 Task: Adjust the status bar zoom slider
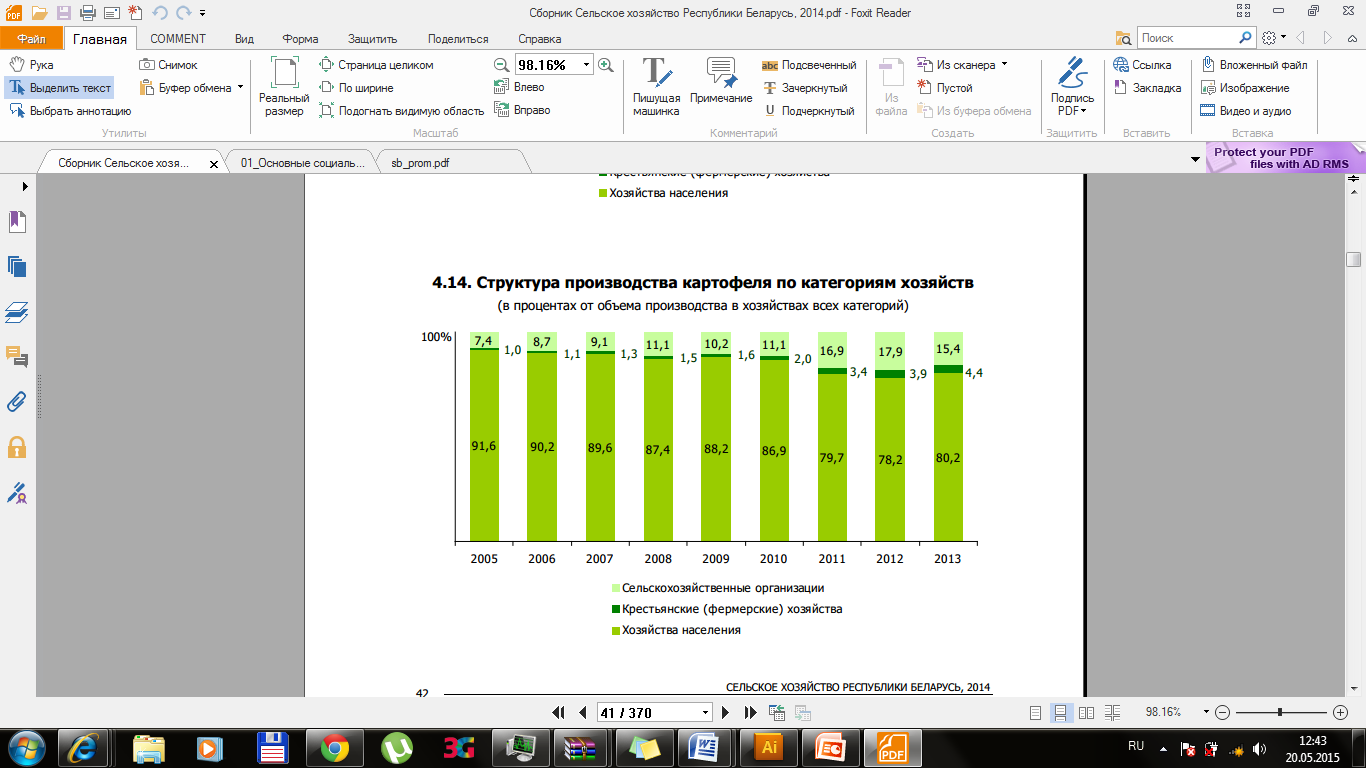point(1280,712)
